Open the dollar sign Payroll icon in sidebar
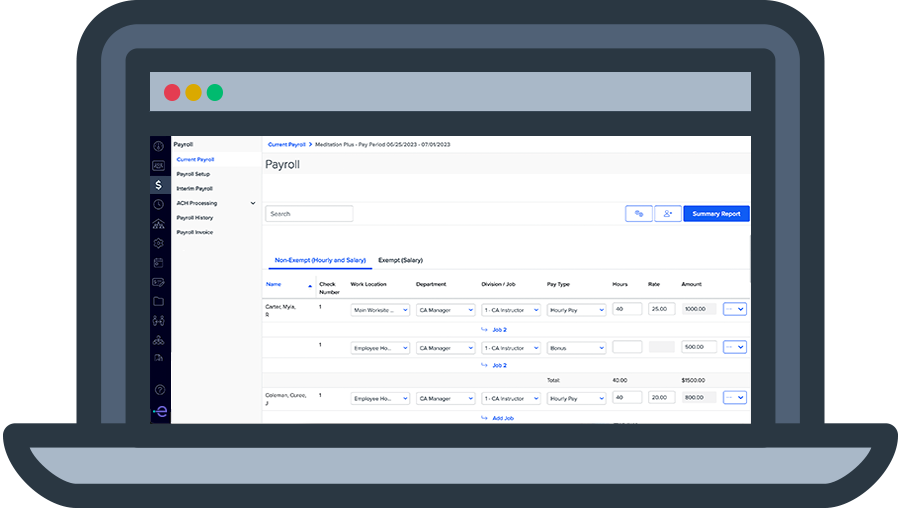900x510 pixels. pos(158,185)
